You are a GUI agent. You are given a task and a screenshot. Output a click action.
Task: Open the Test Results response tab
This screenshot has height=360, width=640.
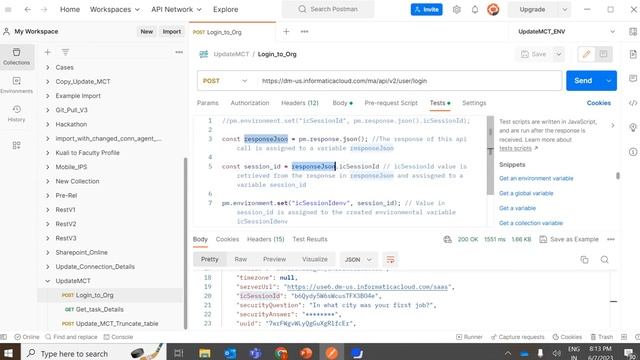point(310,239)
